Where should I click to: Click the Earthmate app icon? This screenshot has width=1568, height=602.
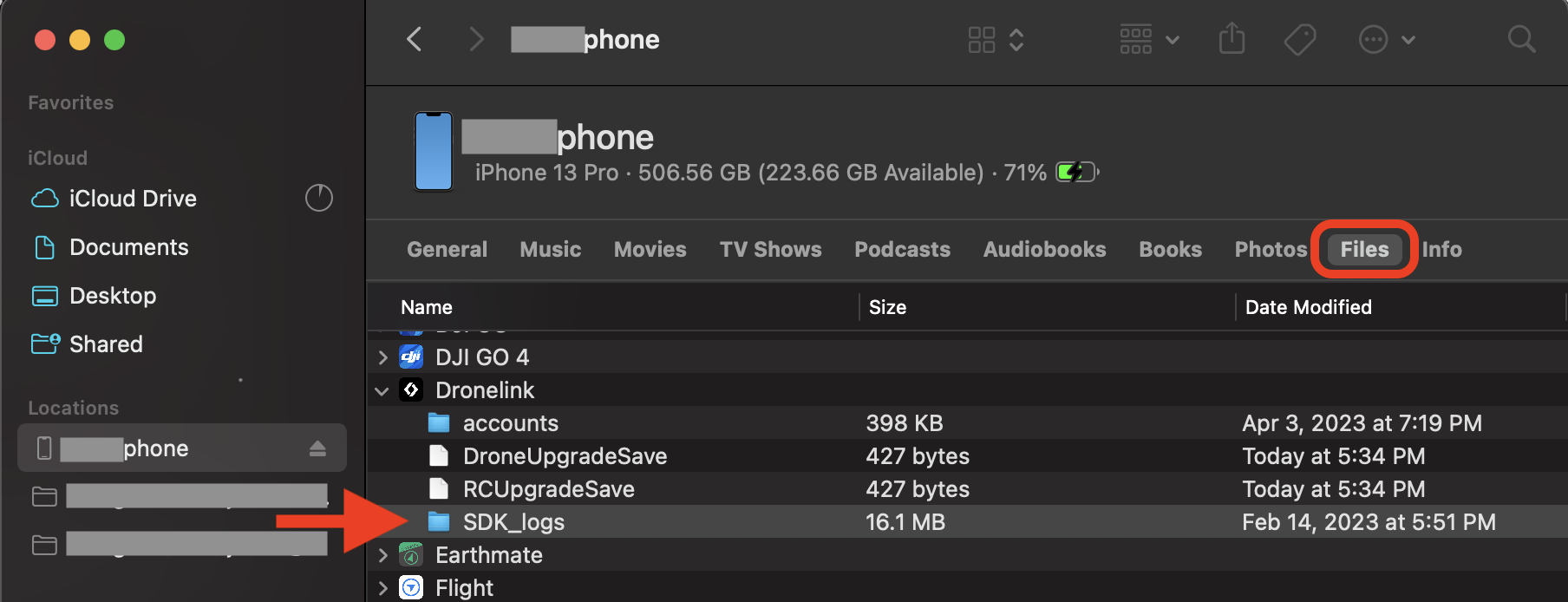pos(411,554)
